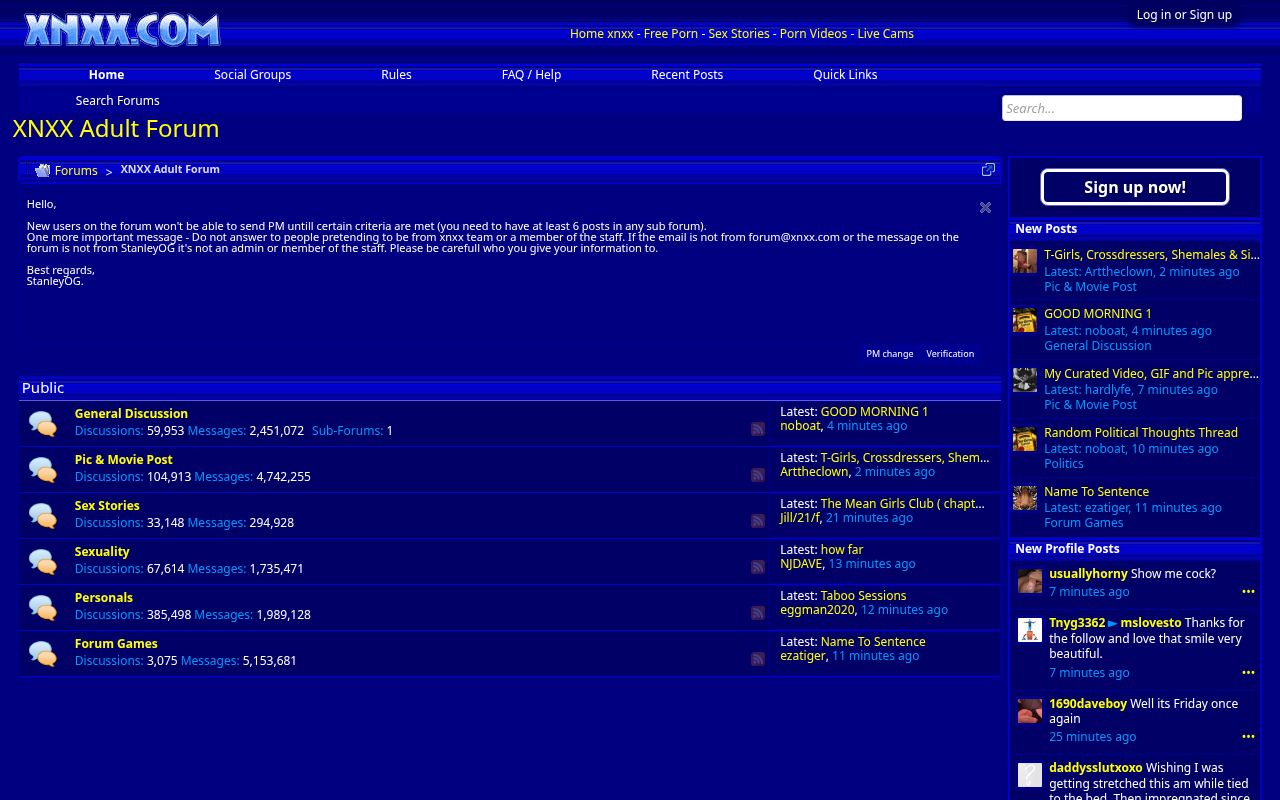Open avatar of GOOD MORNING 1 new post
The width and height of the screenshot is (1280, 800).
click(1025, 320)
